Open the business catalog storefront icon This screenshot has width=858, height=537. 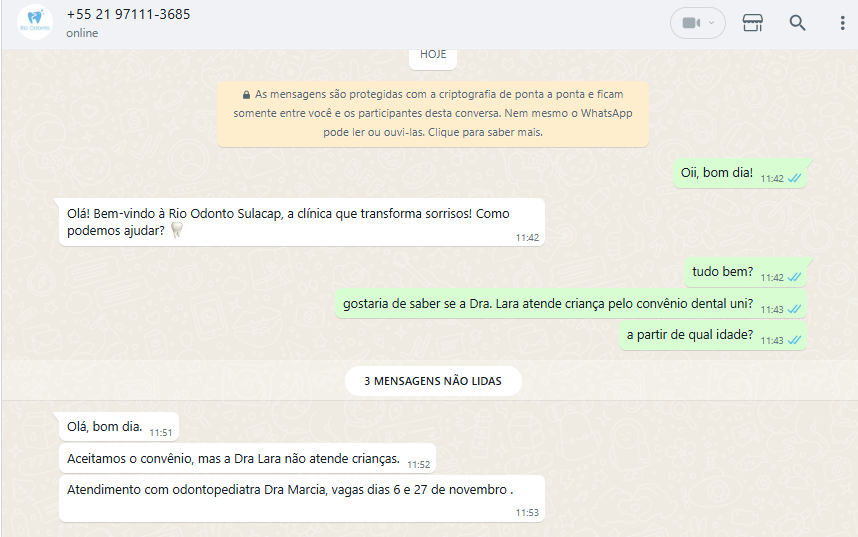pos(752,23)
